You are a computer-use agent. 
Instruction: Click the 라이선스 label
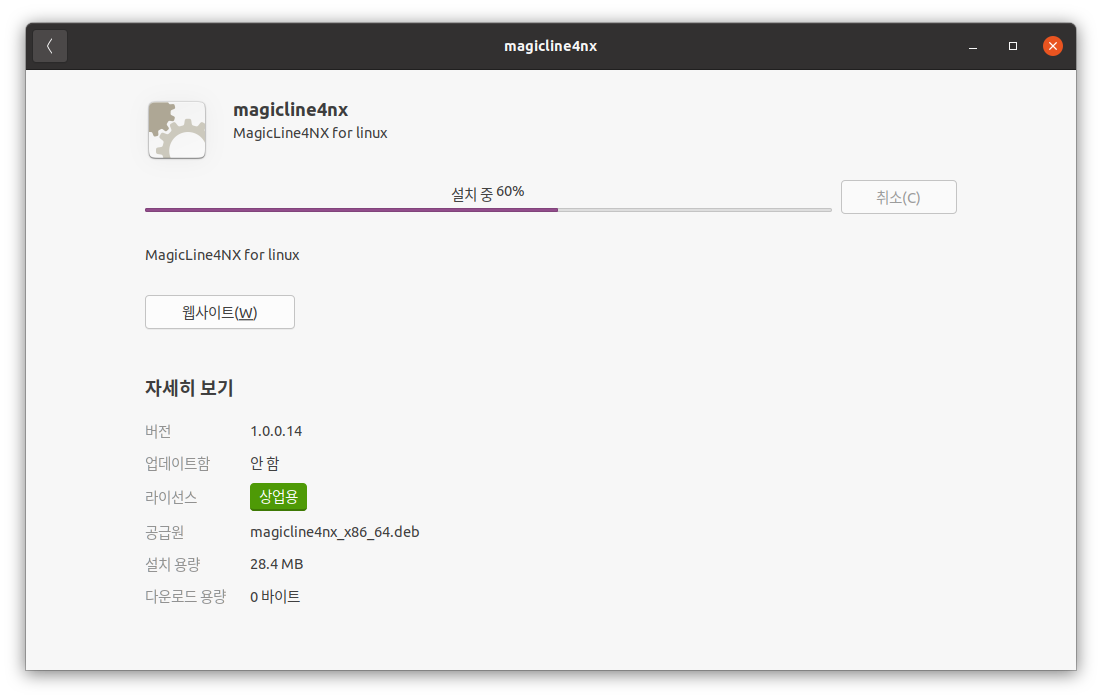pos(171,497)
